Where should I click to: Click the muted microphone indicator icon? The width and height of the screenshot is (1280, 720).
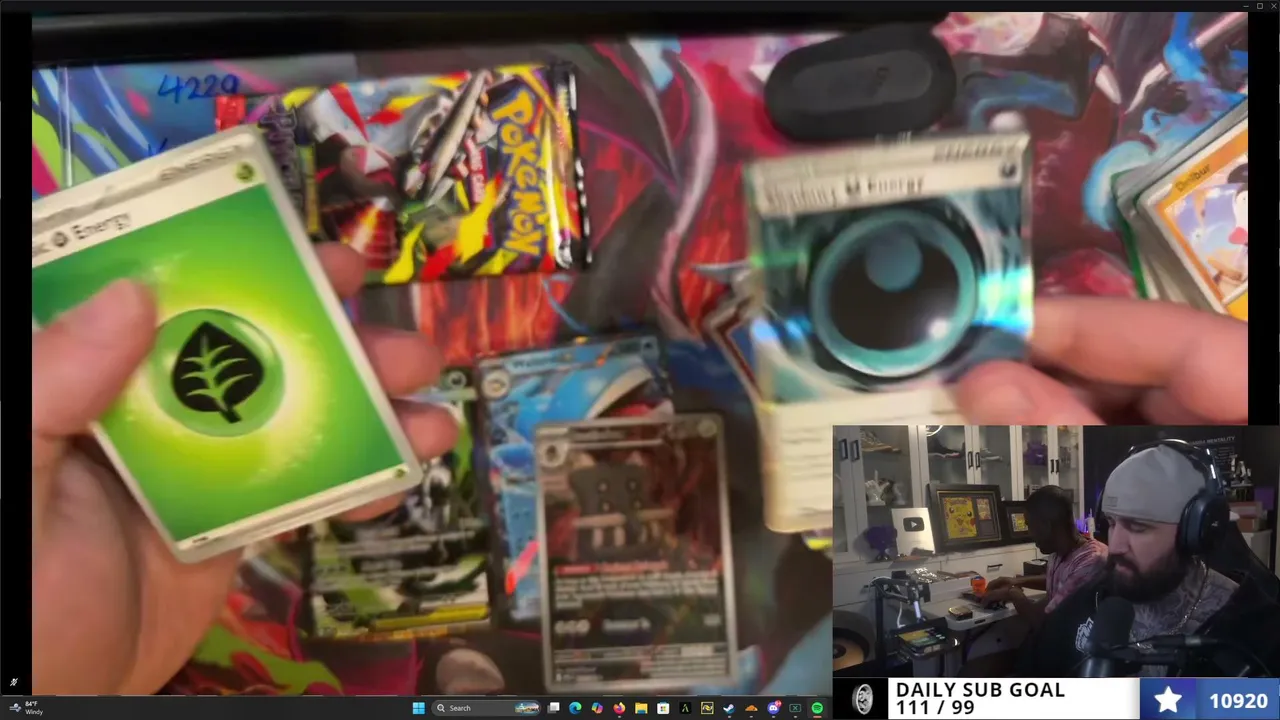pos(13,682)
